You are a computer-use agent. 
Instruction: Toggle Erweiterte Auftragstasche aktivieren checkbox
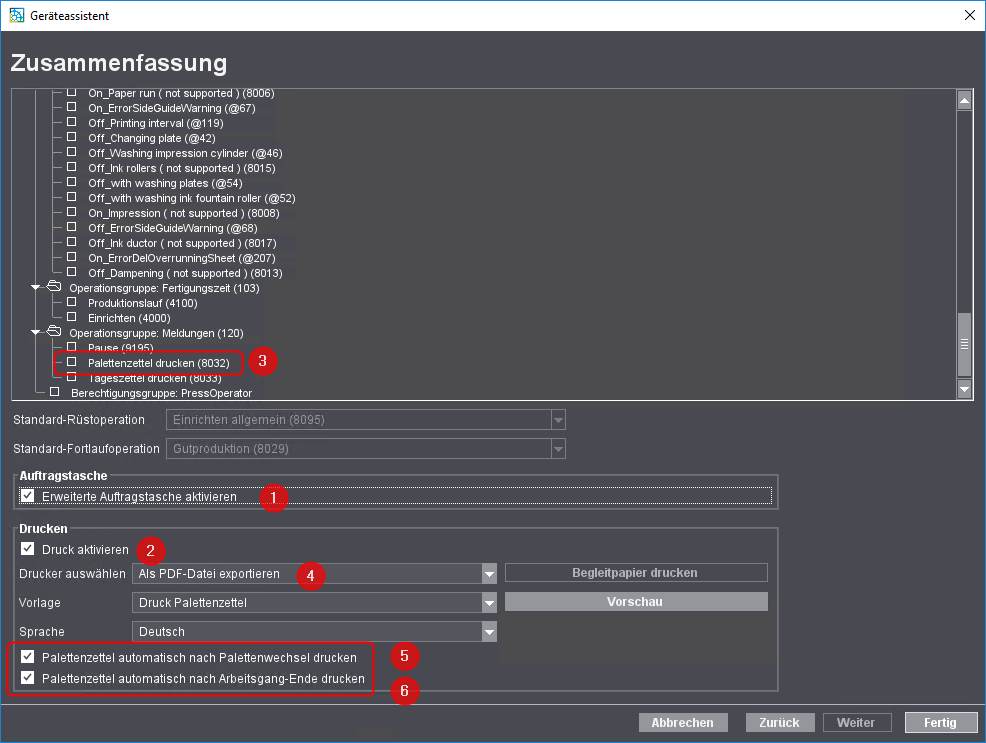[28, 496]
